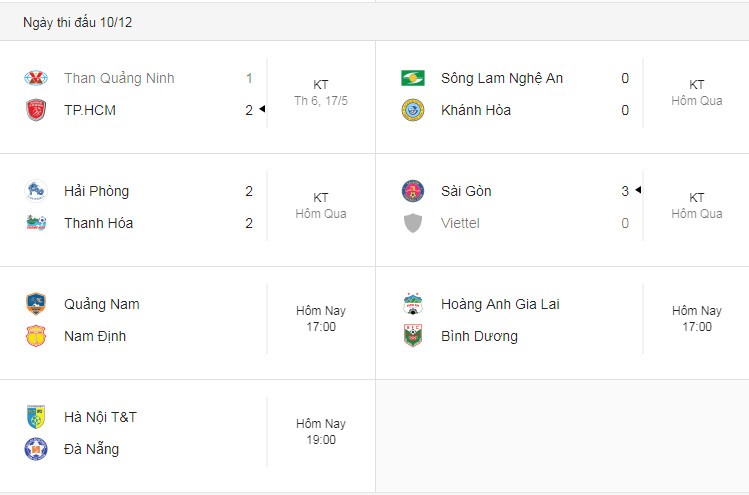
Task: Open the Hải Phòng team name link
Action: point(96,191)
